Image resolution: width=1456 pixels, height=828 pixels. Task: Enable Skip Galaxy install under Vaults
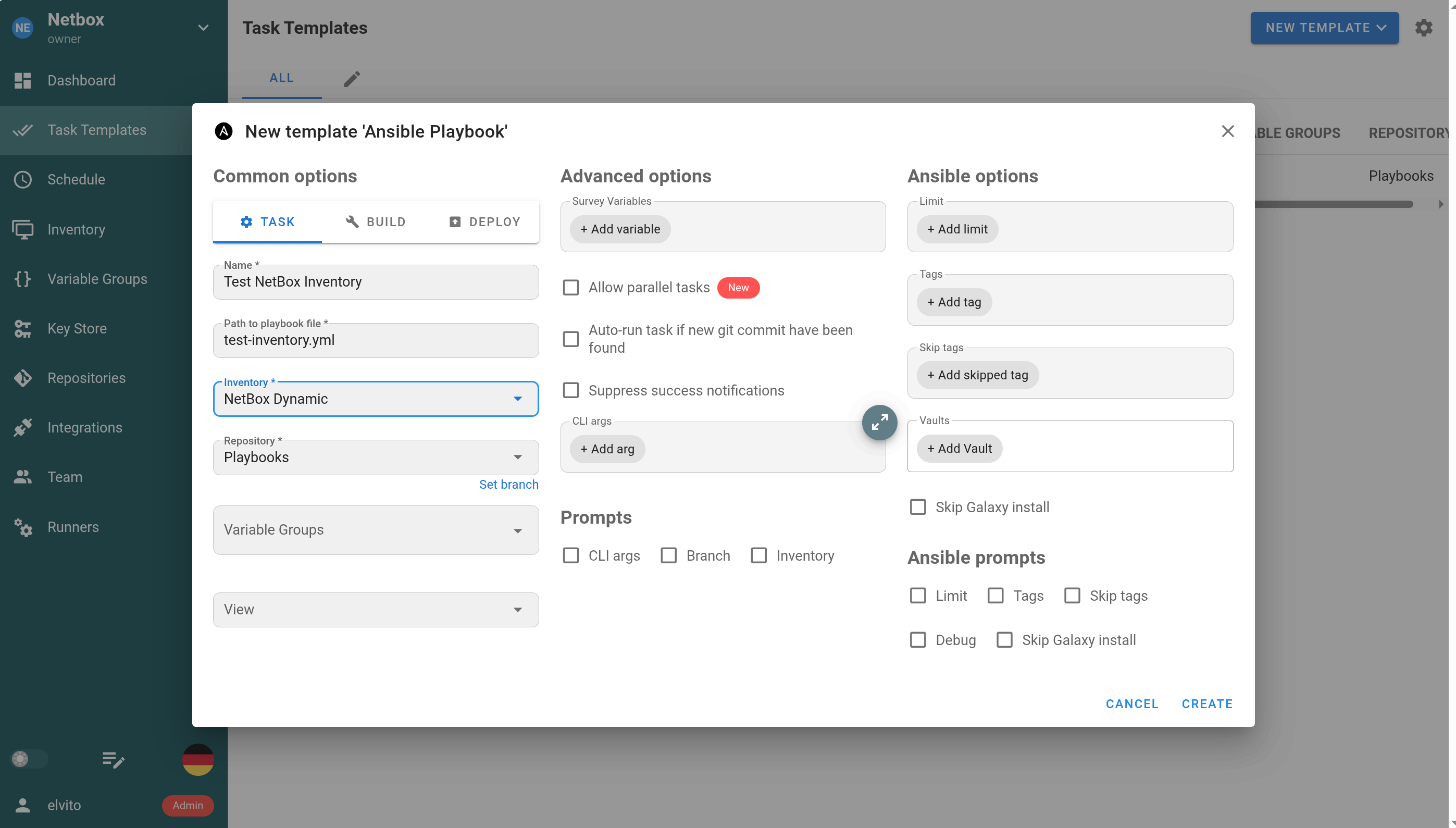coord(918,507)
